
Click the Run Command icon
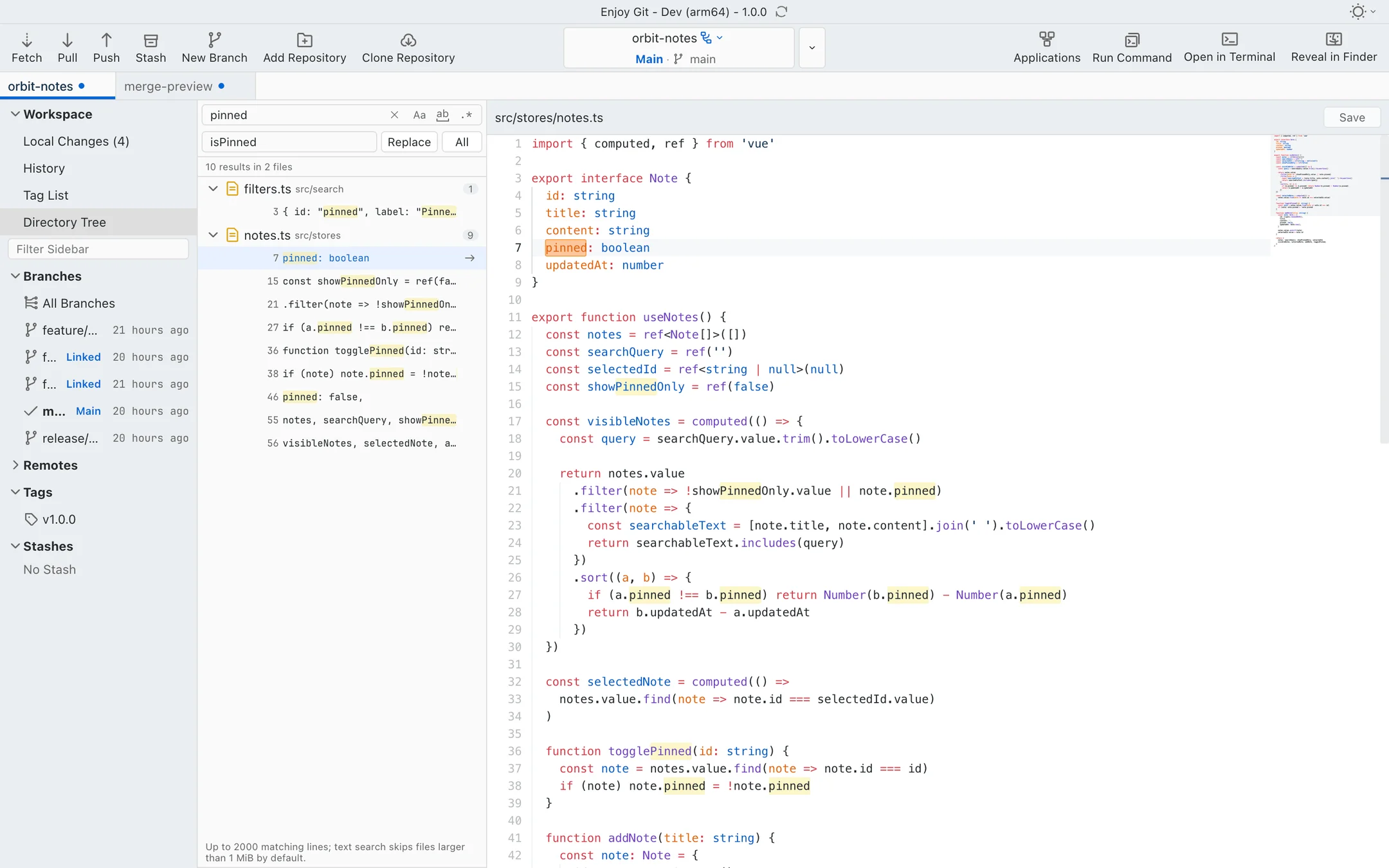pos(1132,41)
